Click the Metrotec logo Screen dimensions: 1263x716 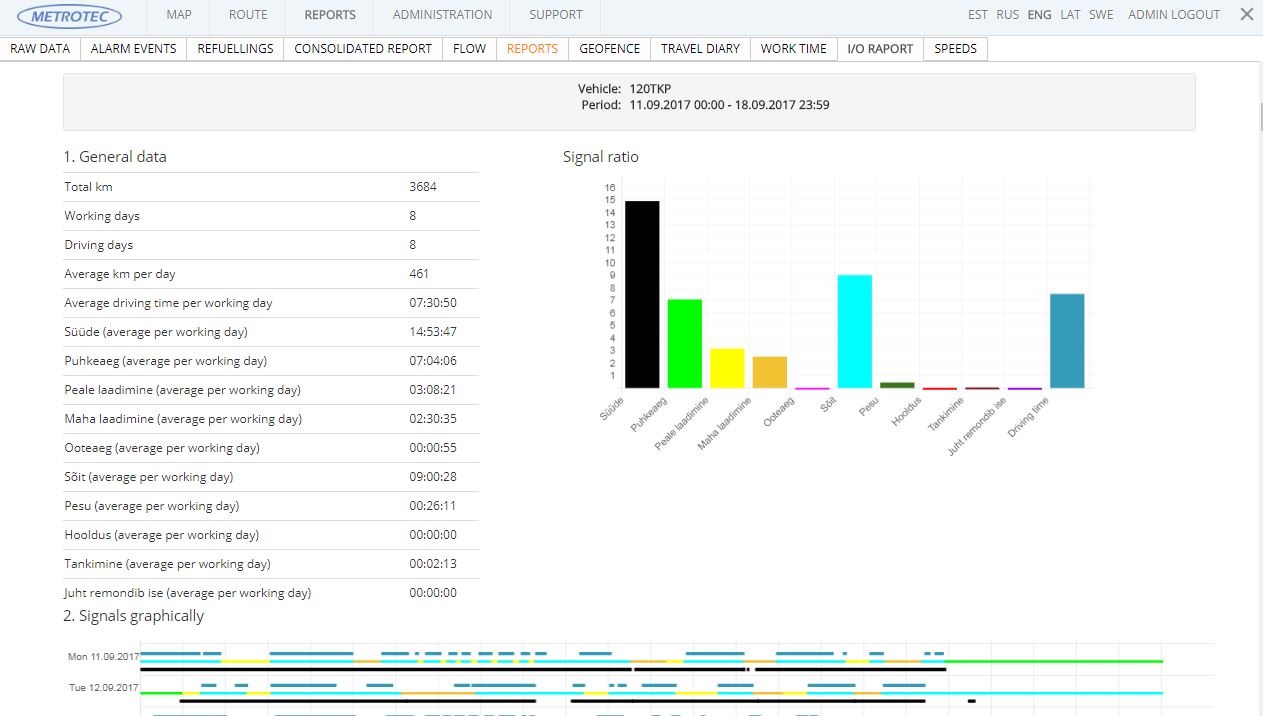coord(76,16)
